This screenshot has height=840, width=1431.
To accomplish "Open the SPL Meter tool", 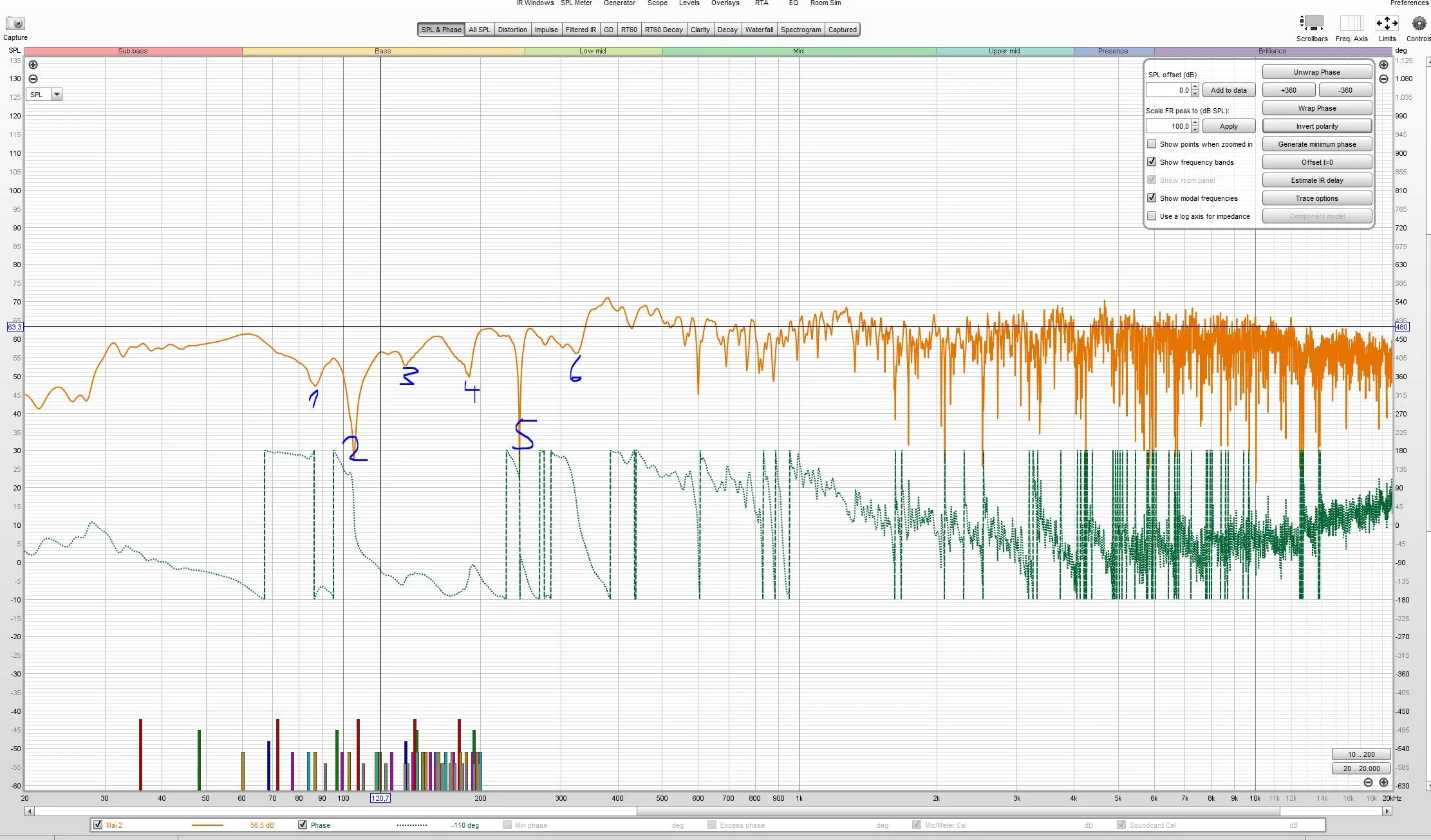I will point(576,3).
